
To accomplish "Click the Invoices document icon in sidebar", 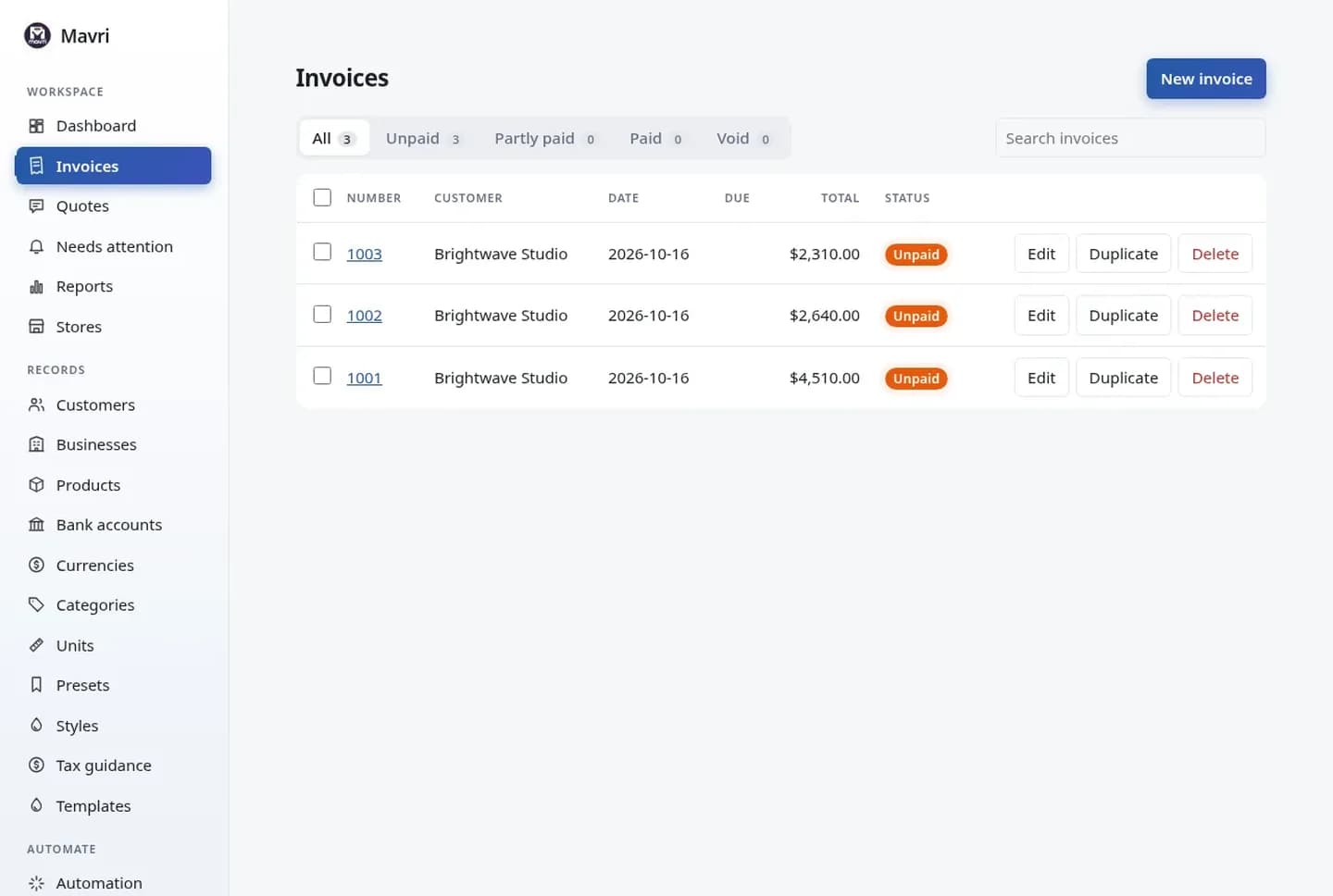I will point(36,166).
